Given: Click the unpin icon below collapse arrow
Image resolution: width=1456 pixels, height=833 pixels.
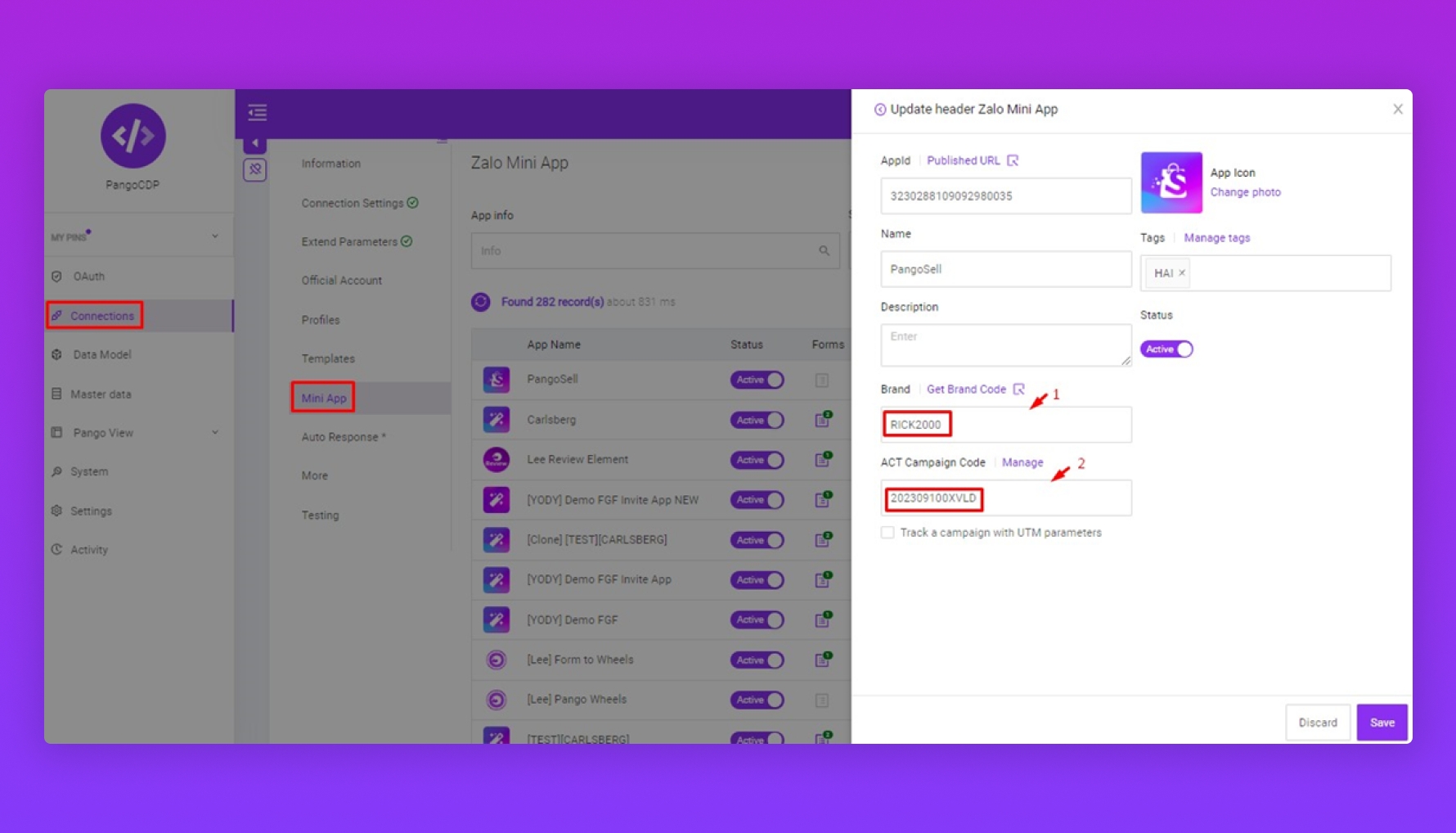Looking at the screenshot, I should tap(255, 169).
